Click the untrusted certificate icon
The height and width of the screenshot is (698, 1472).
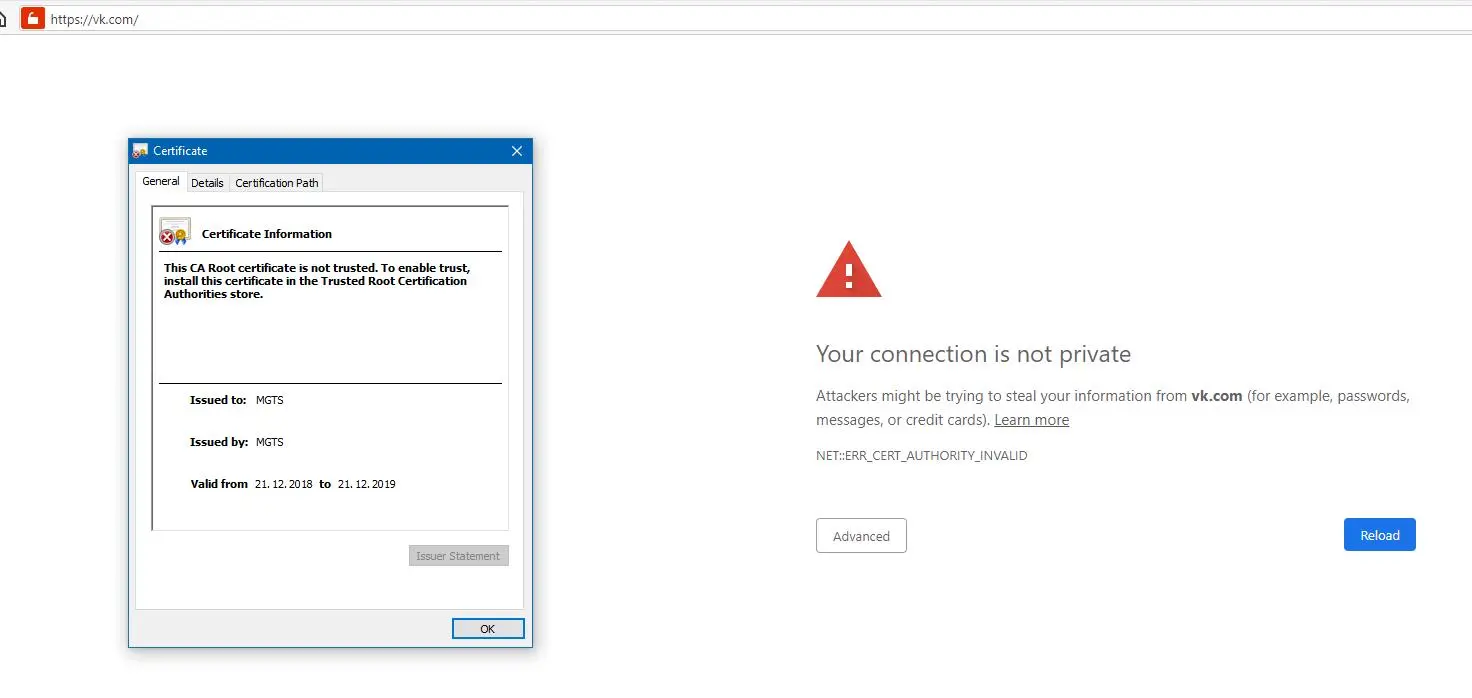click(175, 232)
